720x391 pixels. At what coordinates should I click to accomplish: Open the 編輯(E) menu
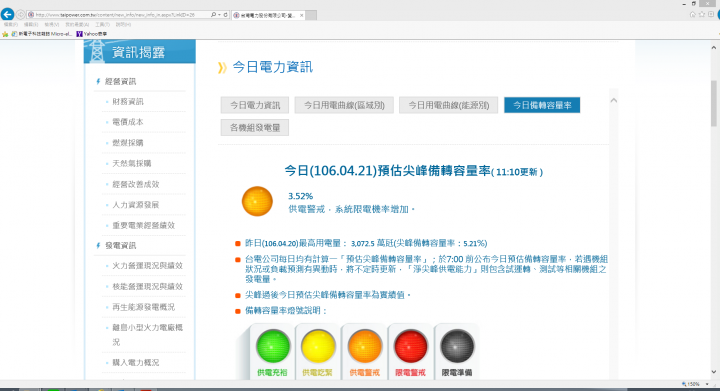tap(31, 25)
